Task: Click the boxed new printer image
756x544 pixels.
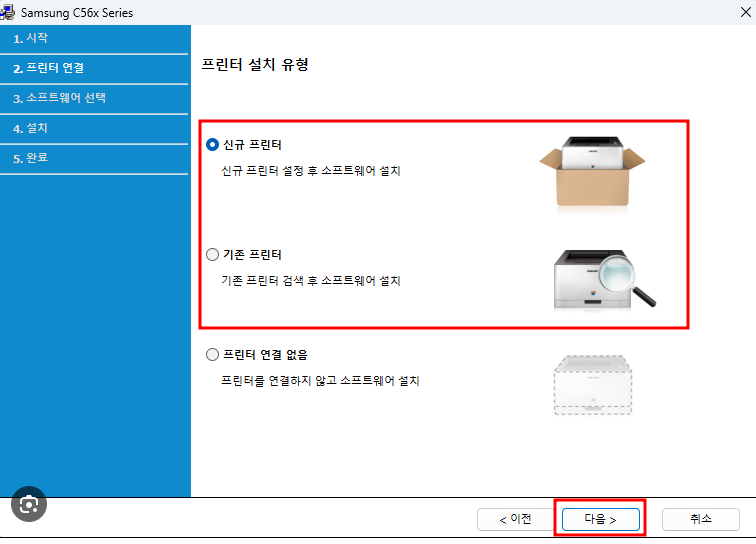Action: click(592, 172)
